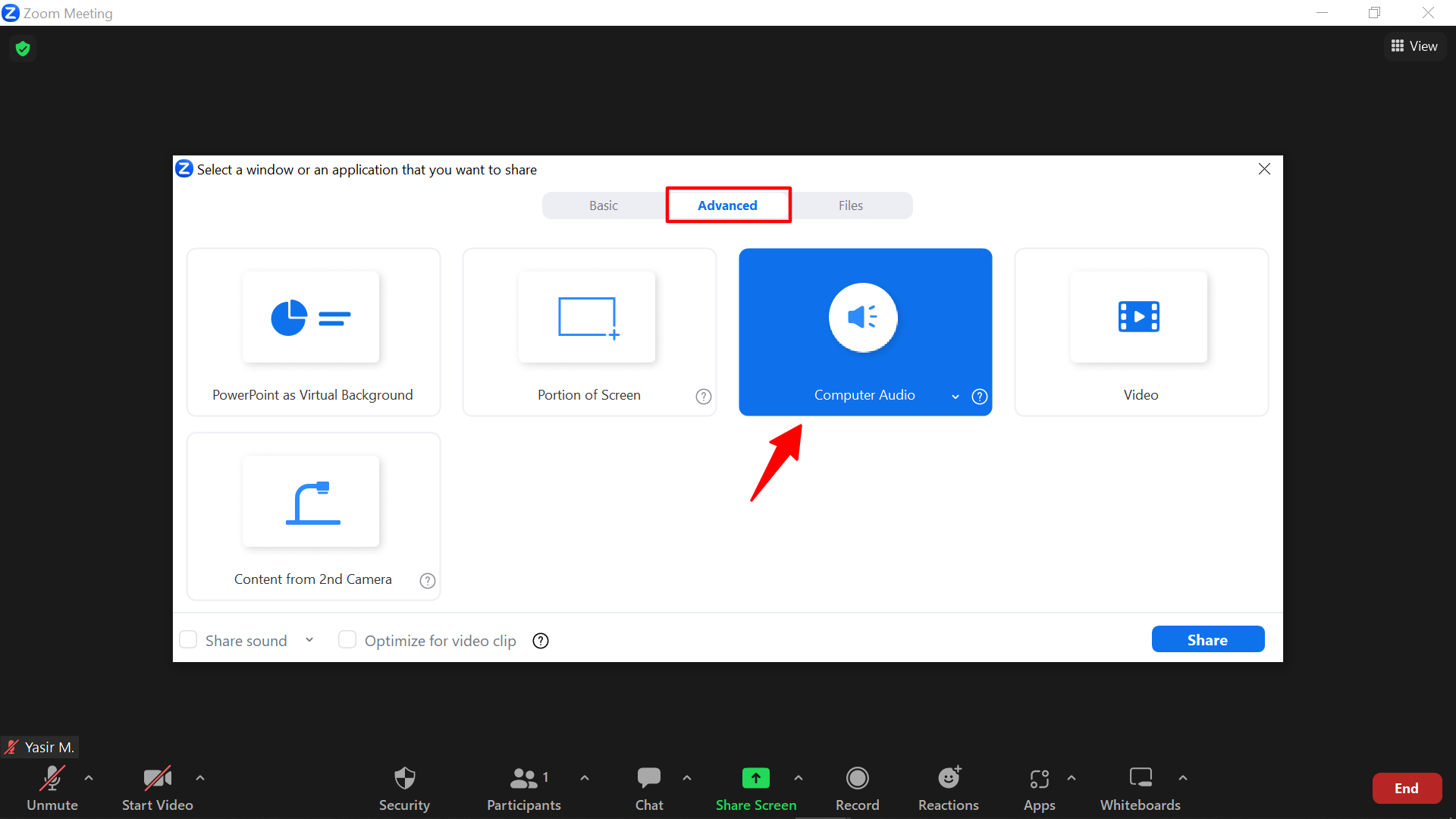This screenshot has width=1456, height=819.
Task: Select Content from 2nd Camera
Action: point(312,516)
